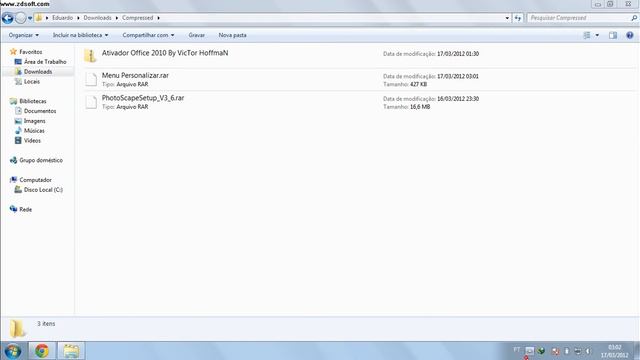Click the 427 KB size value
The image size is (640, 360).
418,84
